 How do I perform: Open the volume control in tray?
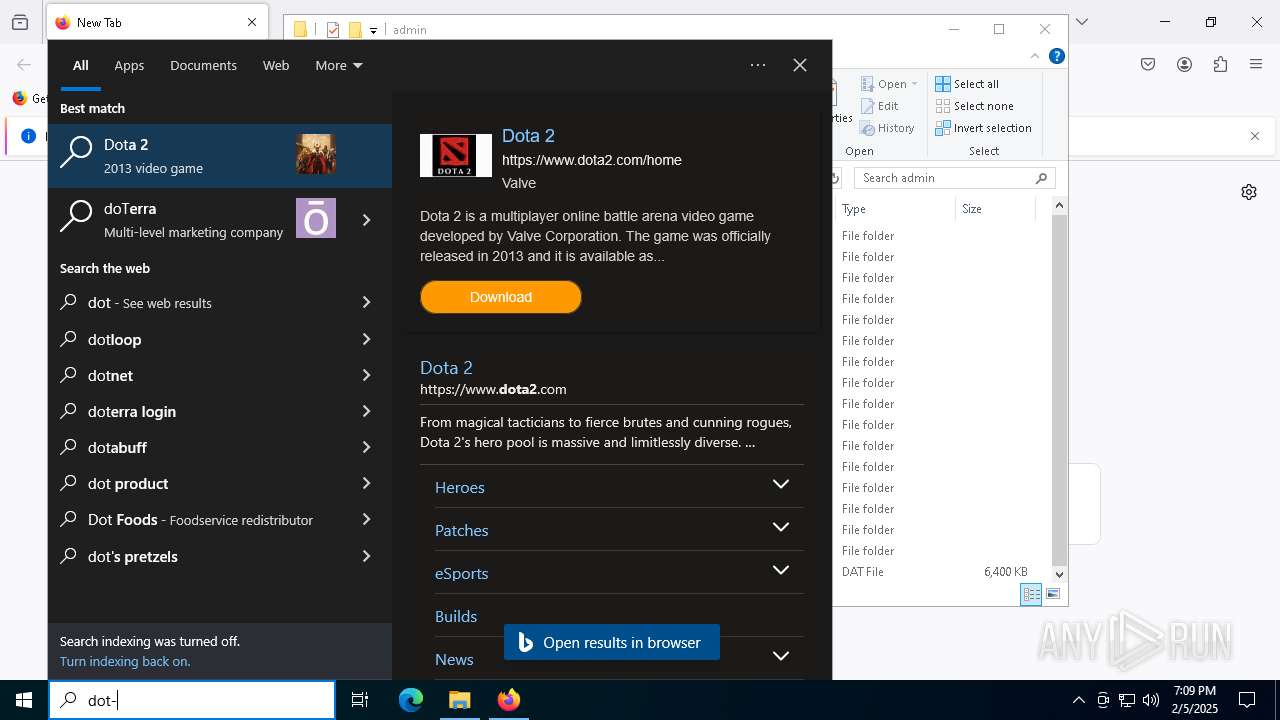[x=1151, y=700]
